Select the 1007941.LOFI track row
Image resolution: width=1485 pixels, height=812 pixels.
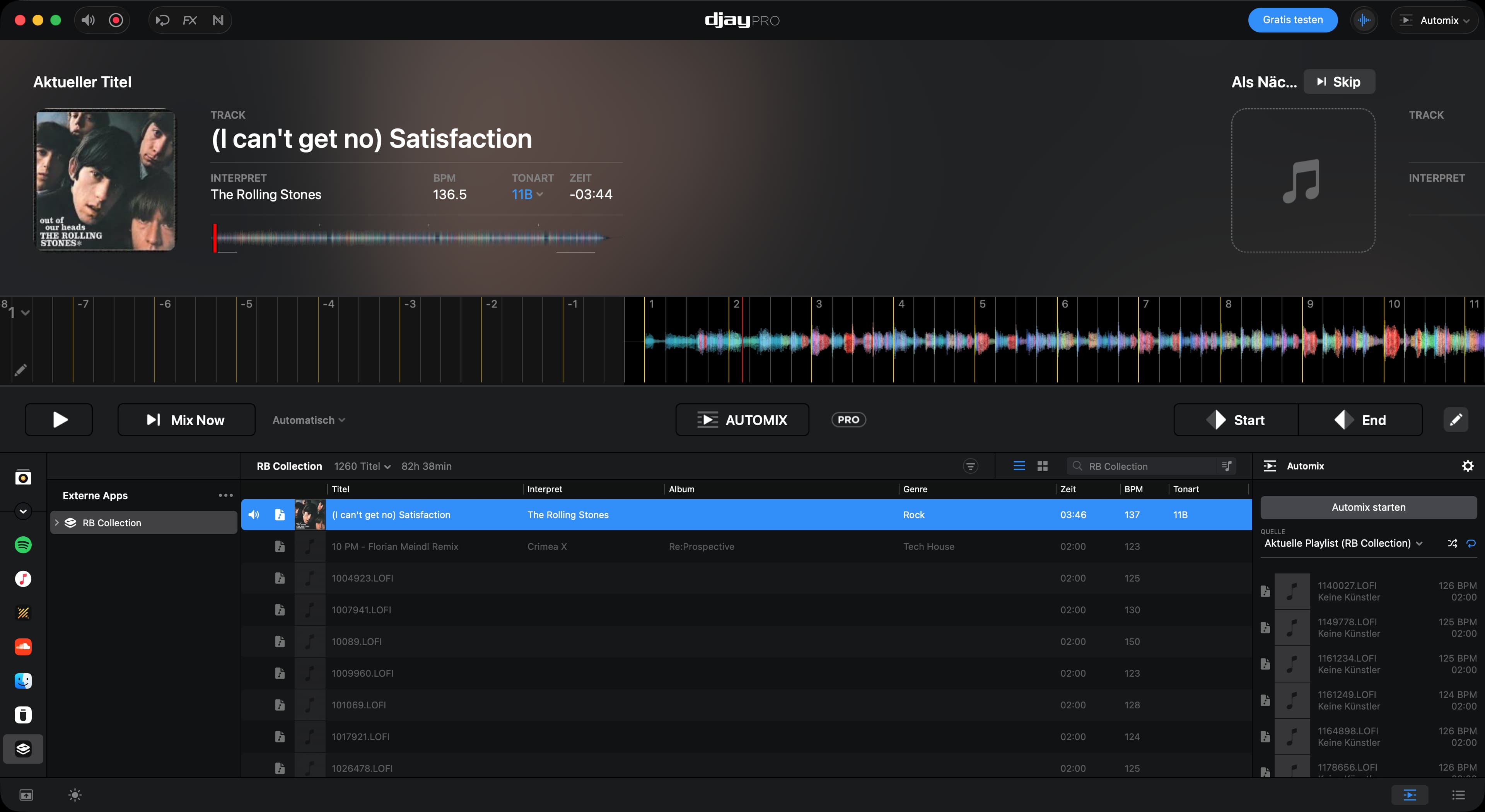[x=746, y=610]
